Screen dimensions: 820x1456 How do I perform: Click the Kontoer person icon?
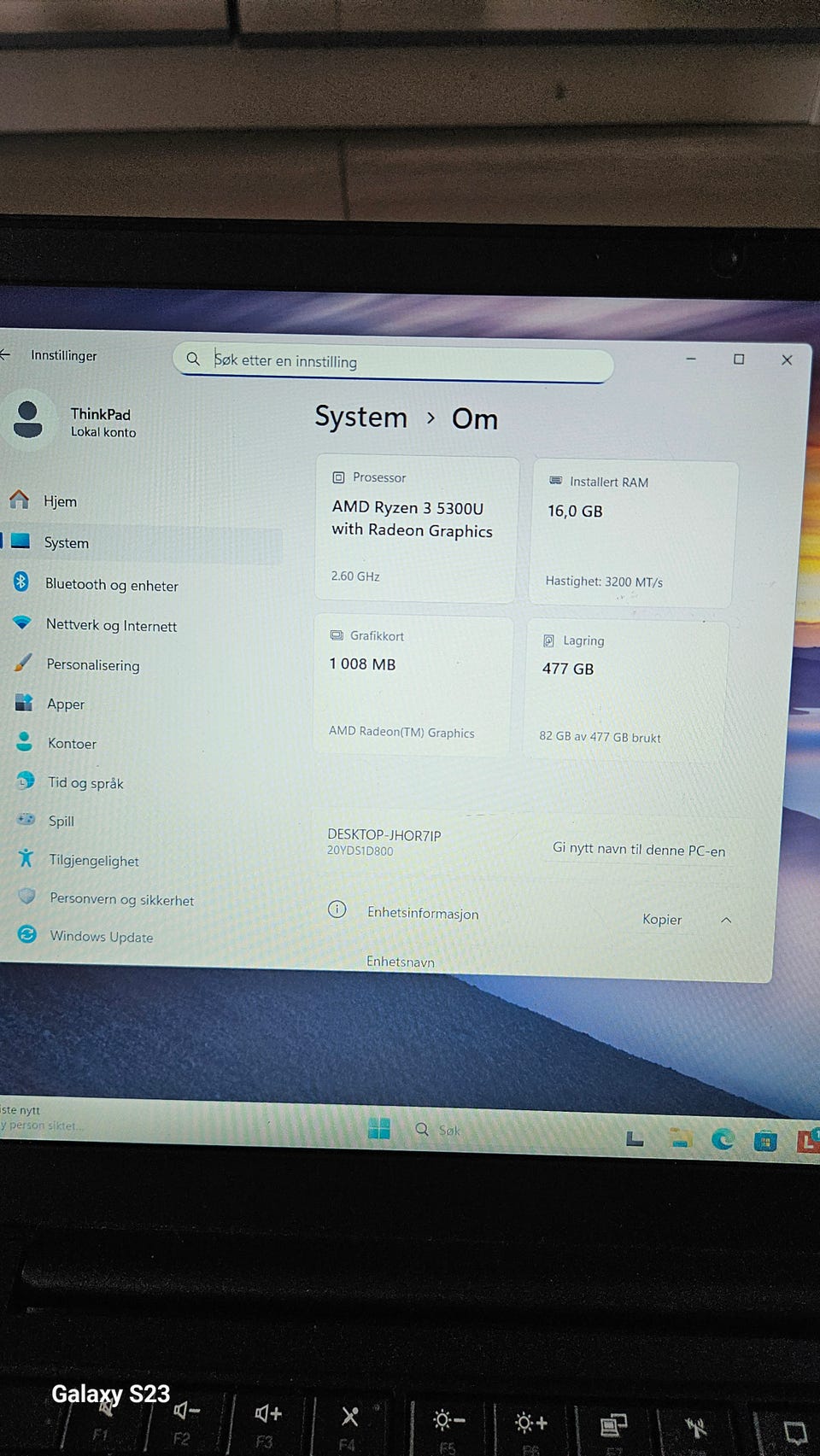pos(25,741)
